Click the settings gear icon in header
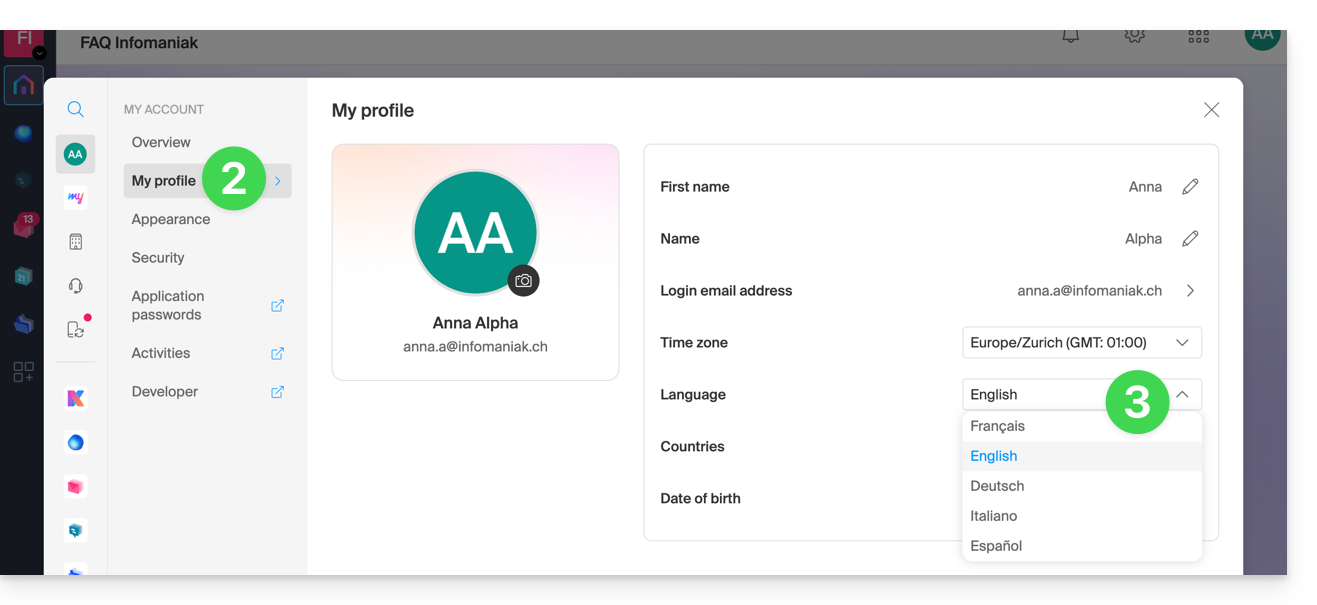 coord(1134,36)
